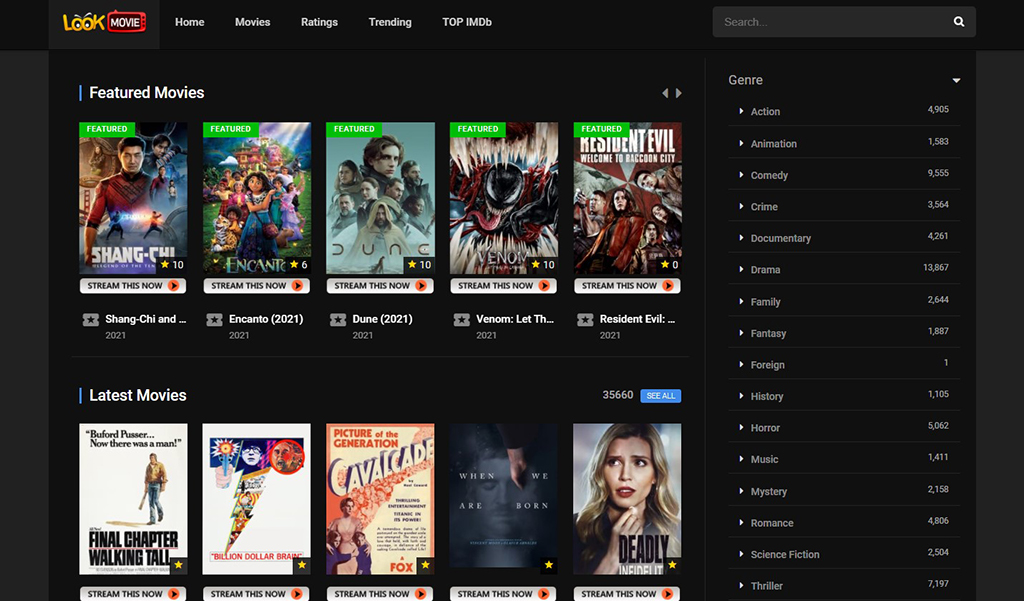
Task: Stream Dune with Stream This Now button
Action: coord(380,285)
